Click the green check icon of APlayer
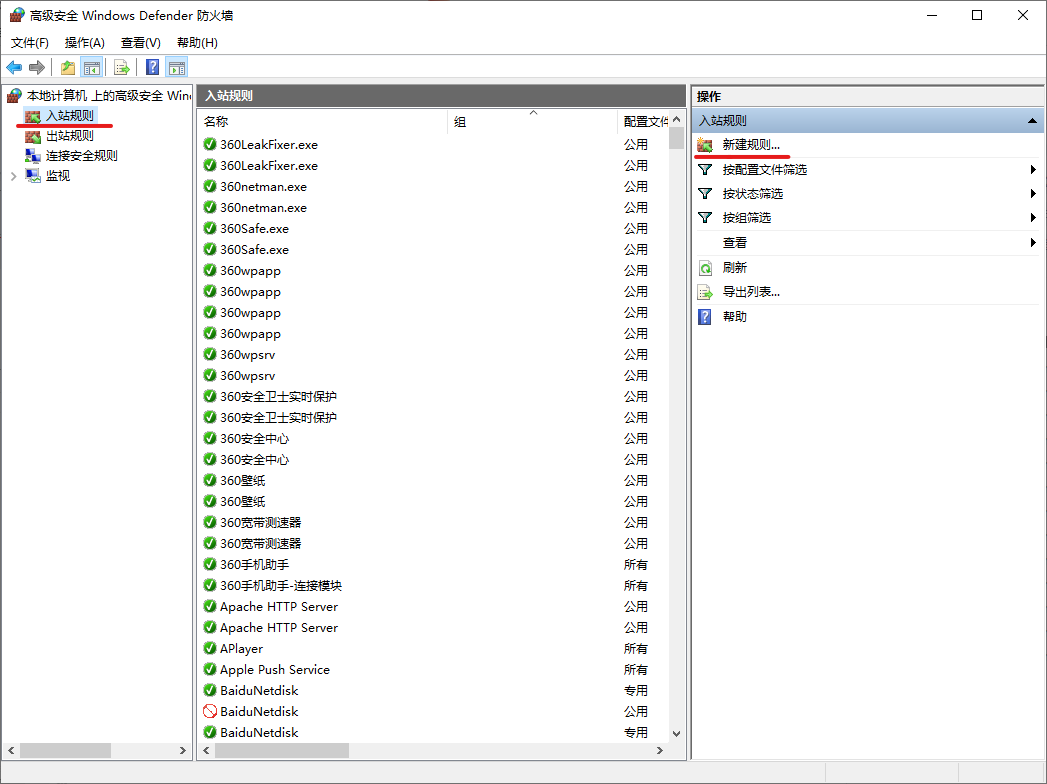Image resolution: width=1047 pixels, height=784 pixels. [x=210, y=648]
